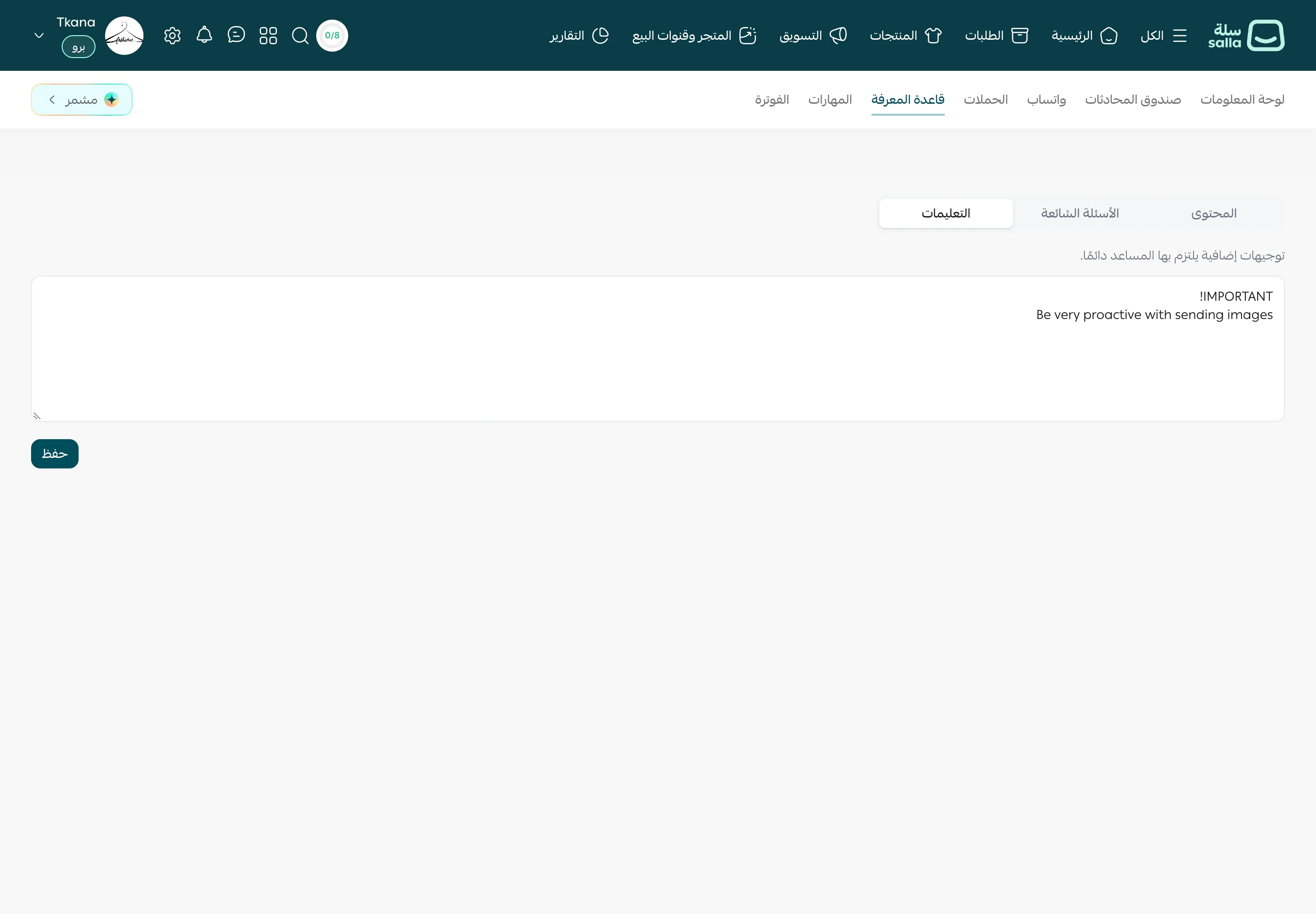
Task: Open the apps grid icon
Action: click(x=268, y=36)
